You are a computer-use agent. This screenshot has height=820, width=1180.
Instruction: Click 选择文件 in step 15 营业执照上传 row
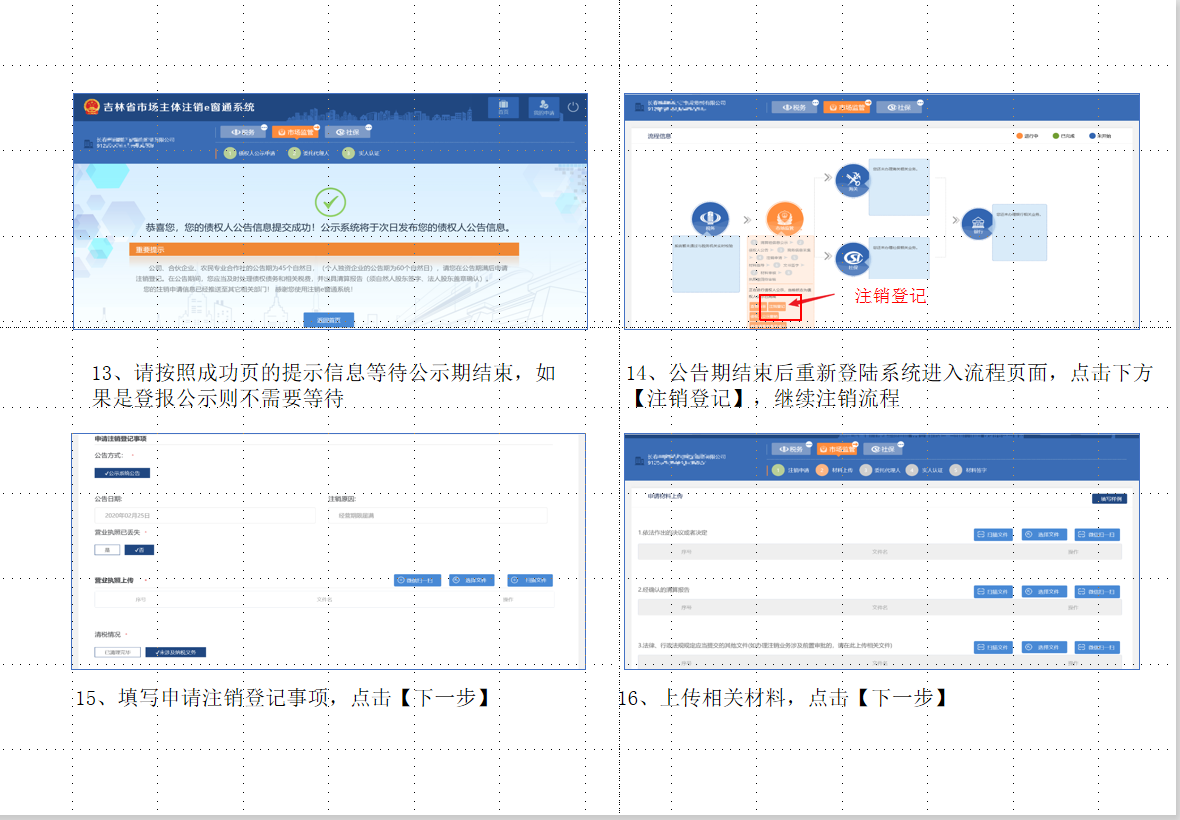pos(472,580)
